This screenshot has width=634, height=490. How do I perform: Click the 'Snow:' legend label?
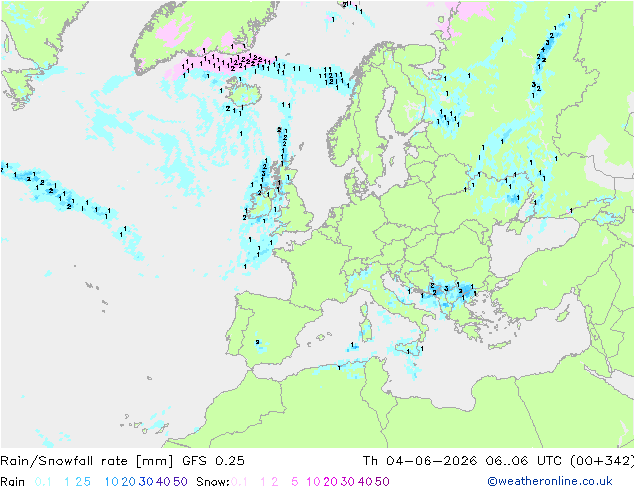point(213,482)
